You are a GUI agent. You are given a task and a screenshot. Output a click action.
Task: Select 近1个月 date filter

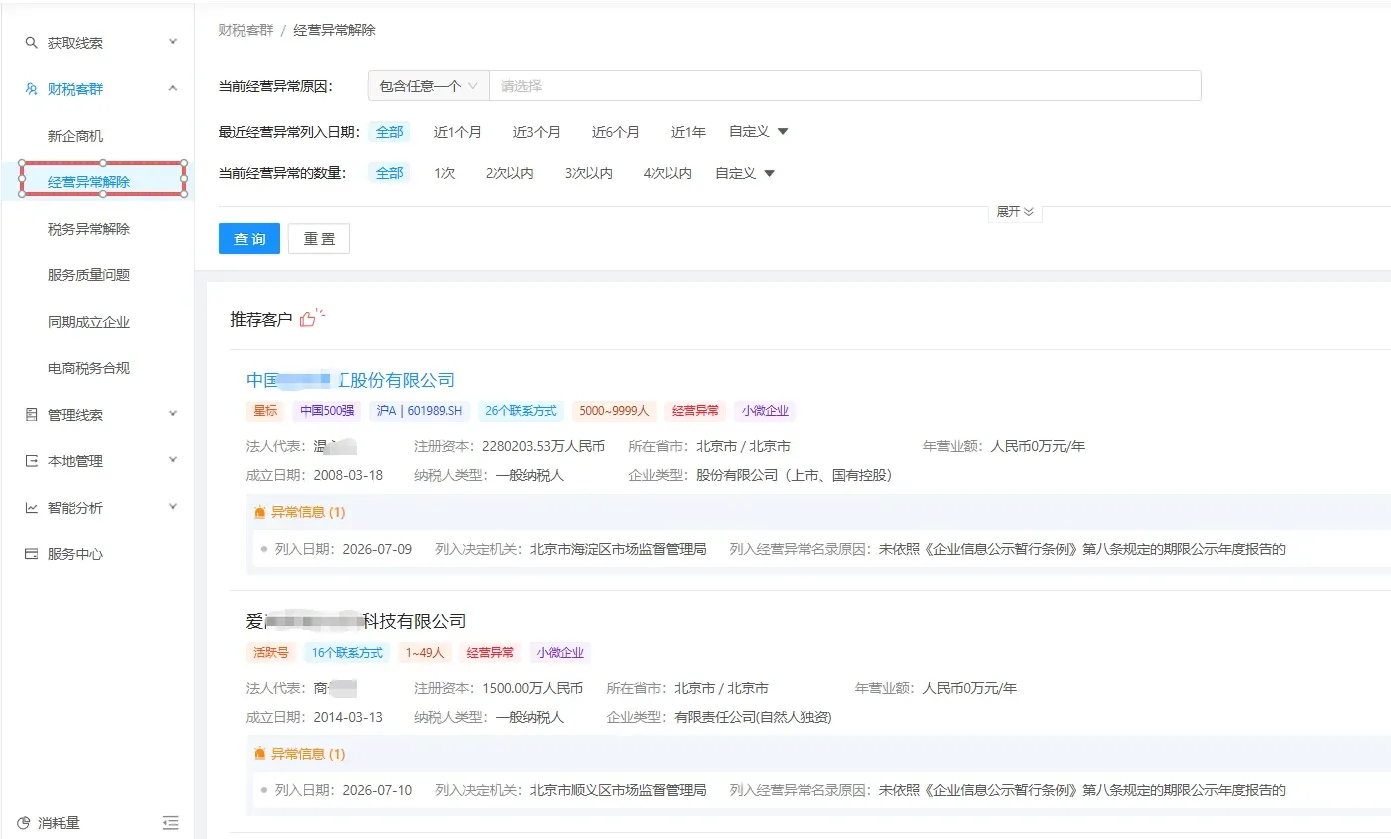458,132
